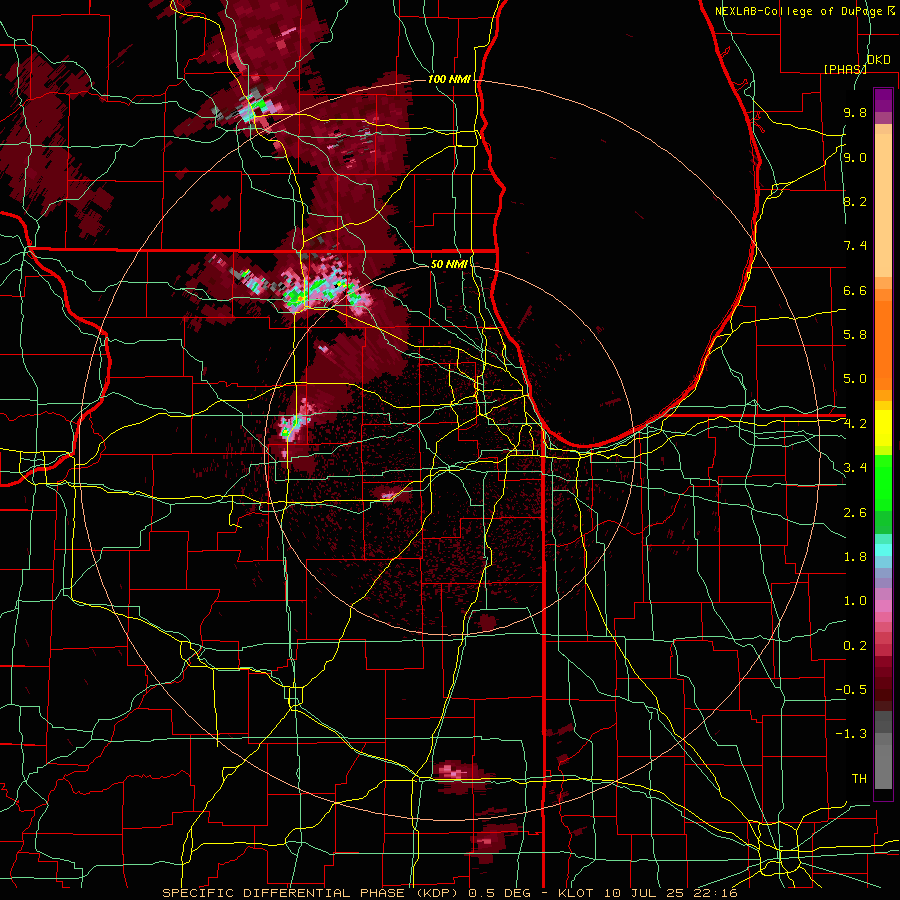Click the 5.0 value on the color scale

click(x=855, y=379)
